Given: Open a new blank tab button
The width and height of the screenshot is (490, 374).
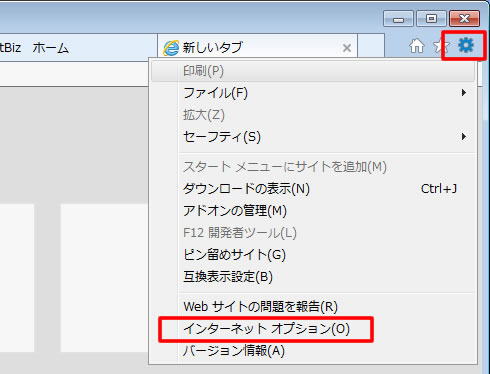Looking at the screenshot, I should pyautogui.click(x=371, y=46).
